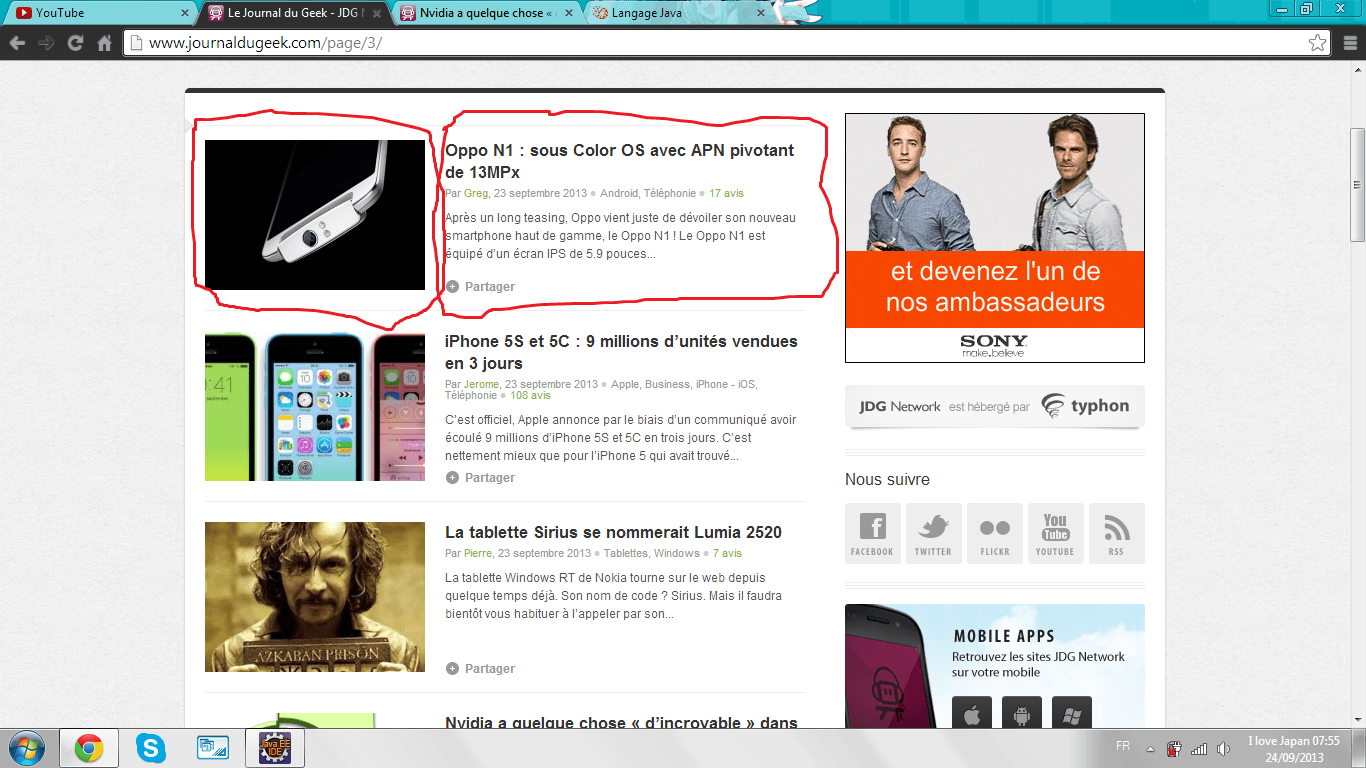Image resolution: width=1366 pixels, height=768 pixels.
Task: Click the Chrome taskbar icon
Action: 89,748
